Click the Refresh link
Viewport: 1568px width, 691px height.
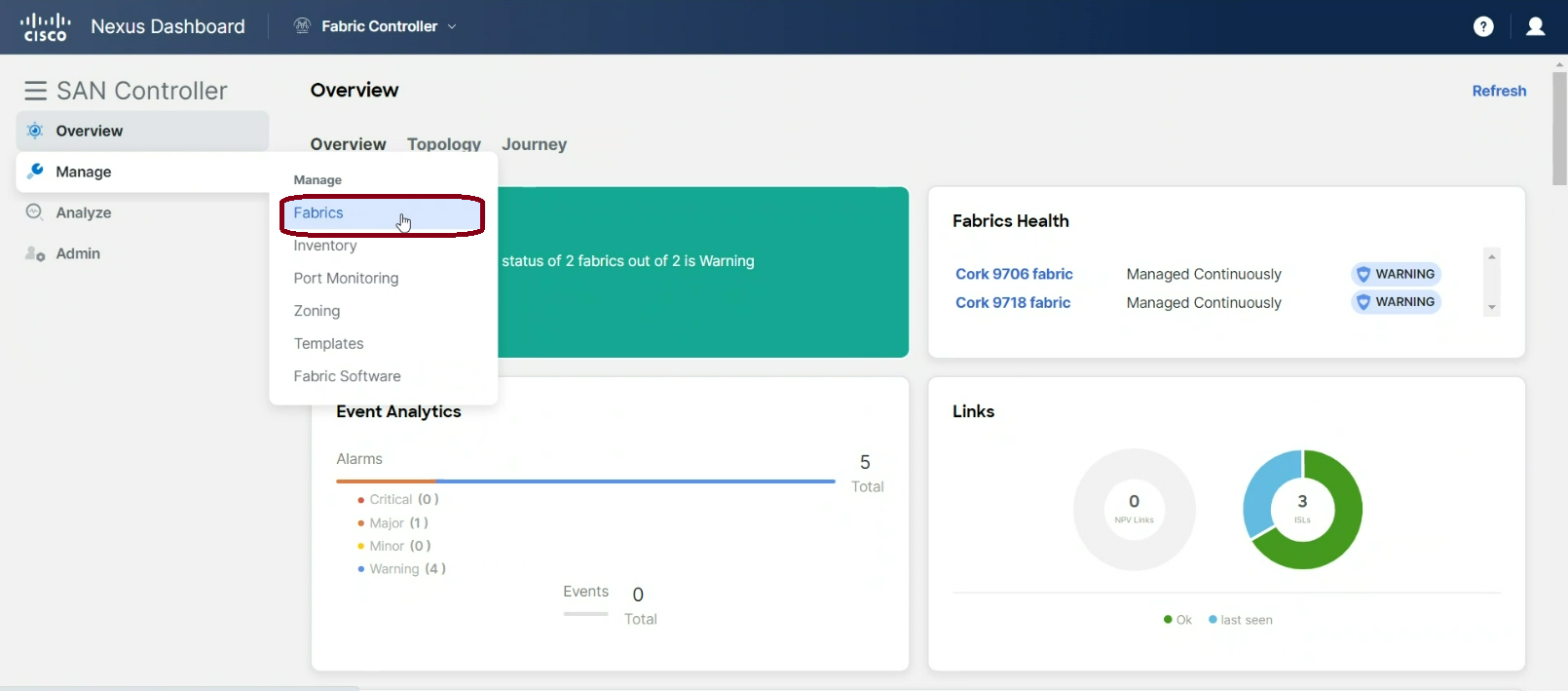point(1499,91)
